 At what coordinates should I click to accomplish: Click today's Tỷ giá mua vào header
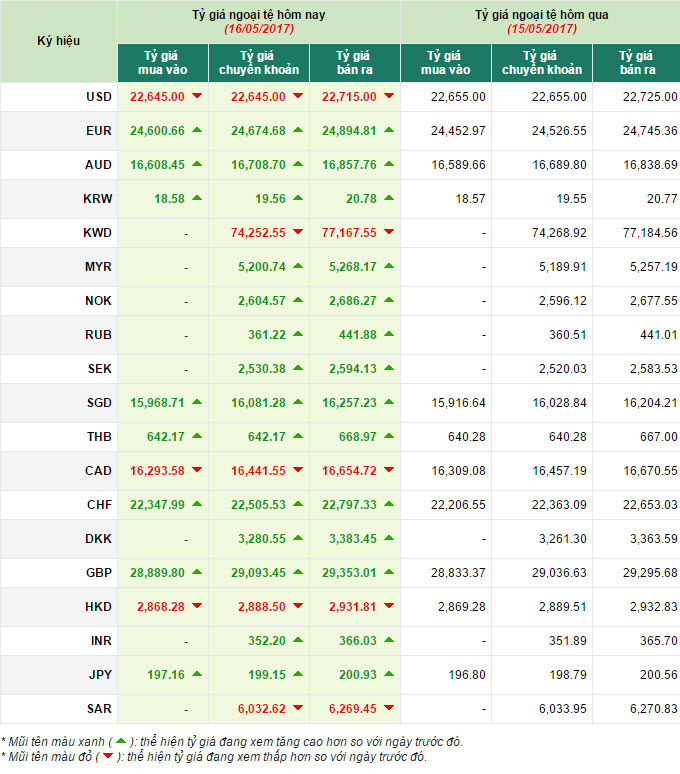point(163,63)
